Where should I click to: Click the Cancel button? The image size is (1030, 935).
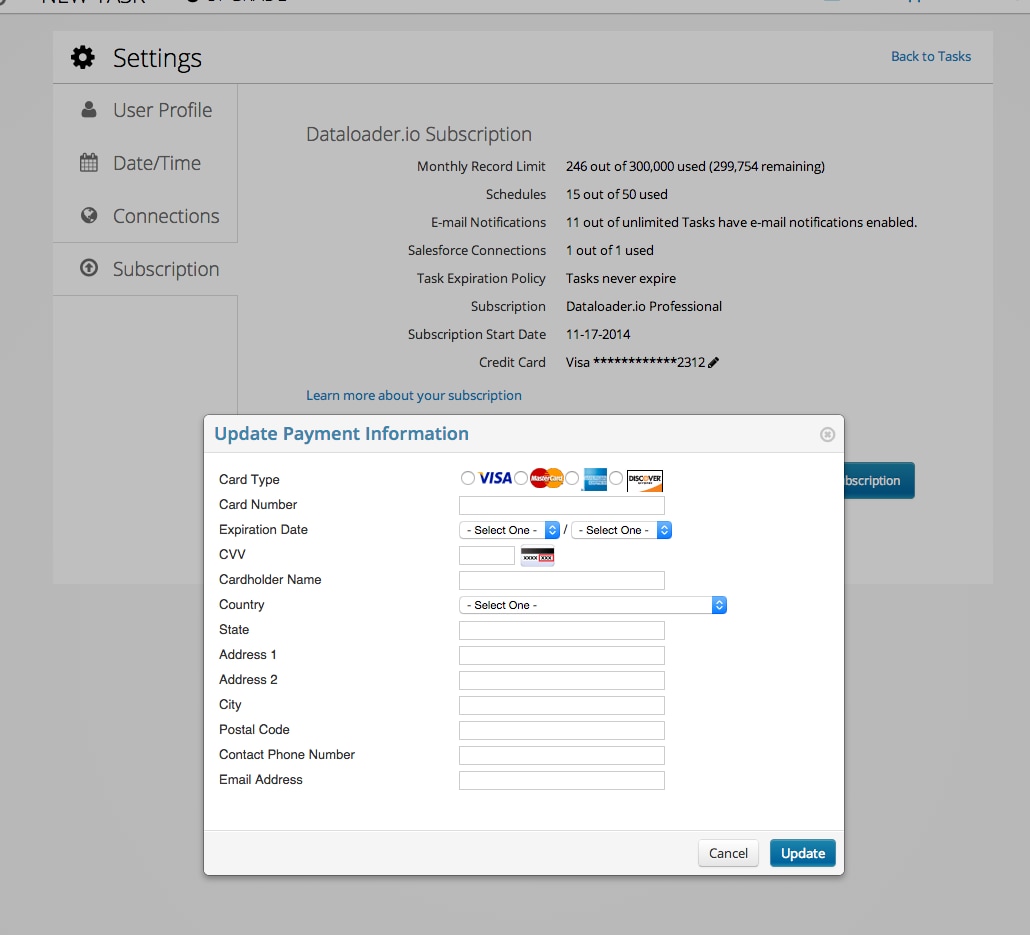[x=728, y=853]
